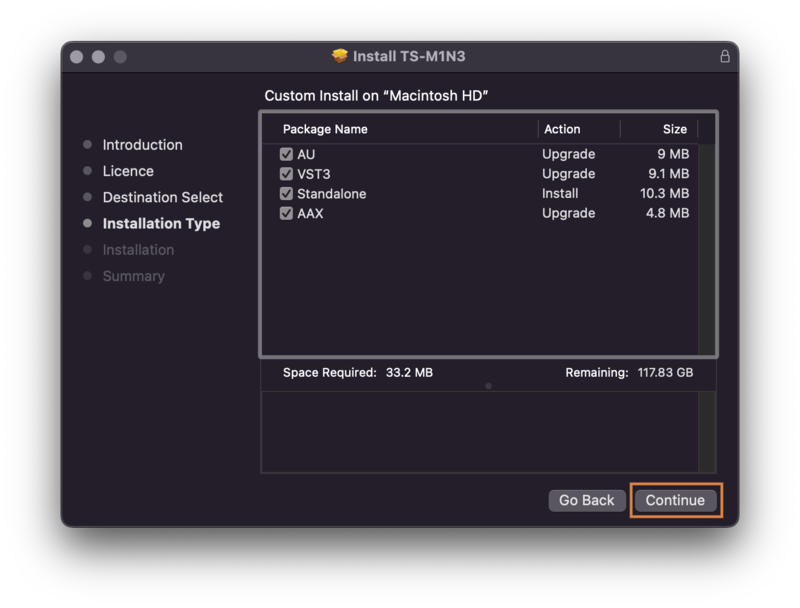Click the splitter dot below Space Required
This screenshot has height=608, width=800.
point(488,385)
